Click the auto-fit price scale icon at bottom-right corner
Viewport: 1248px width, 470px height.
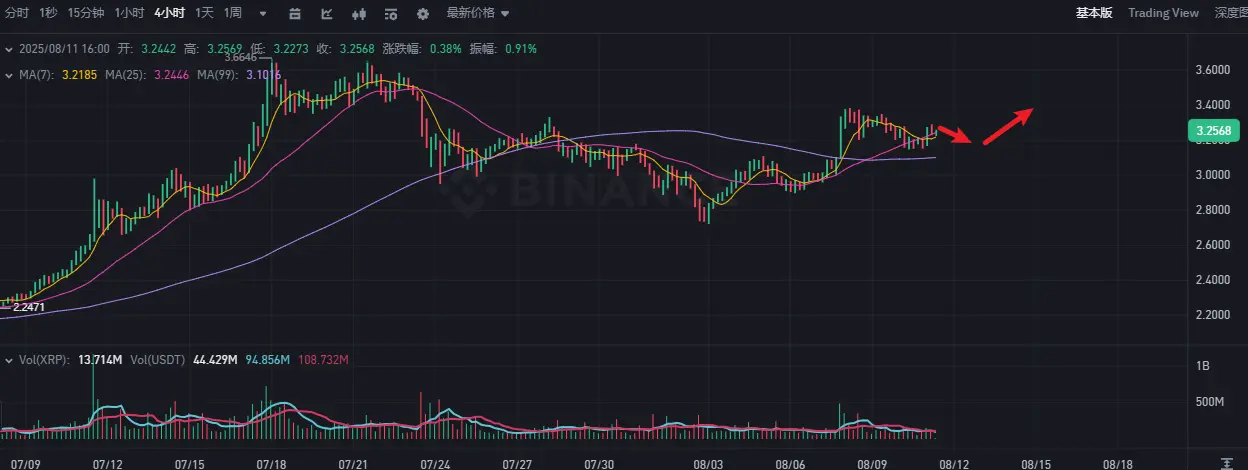click(x=1228, y=462)
